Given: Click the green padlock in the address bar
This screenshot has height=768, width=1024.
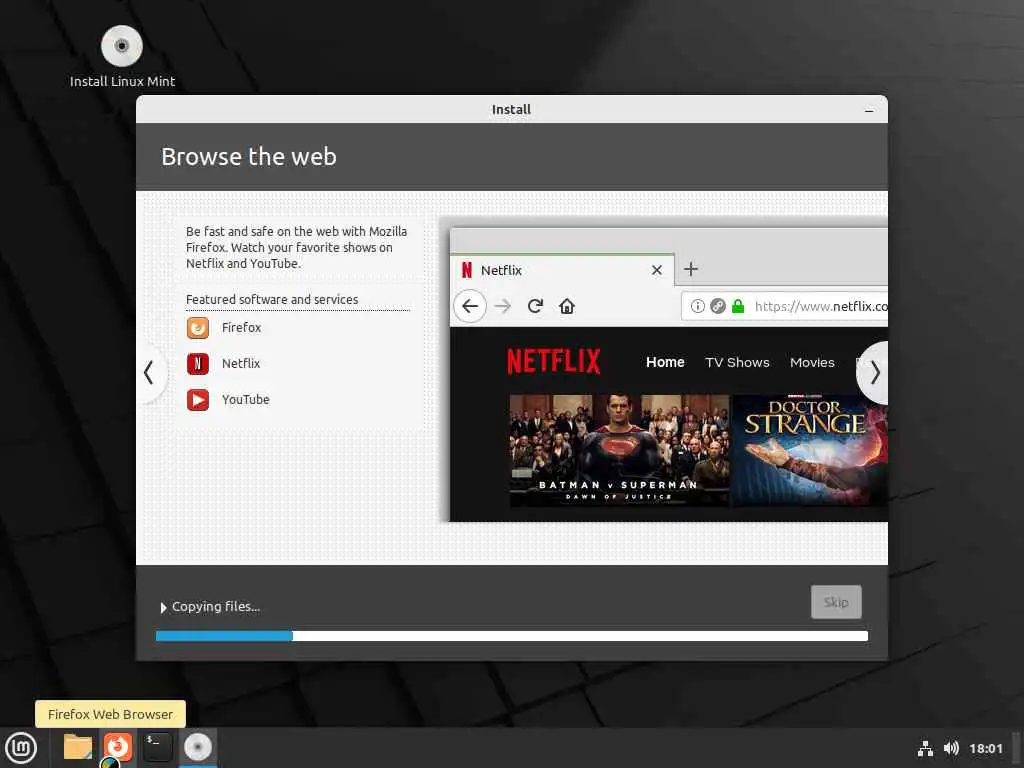Looking at the screenshot, I should point(738,306).
